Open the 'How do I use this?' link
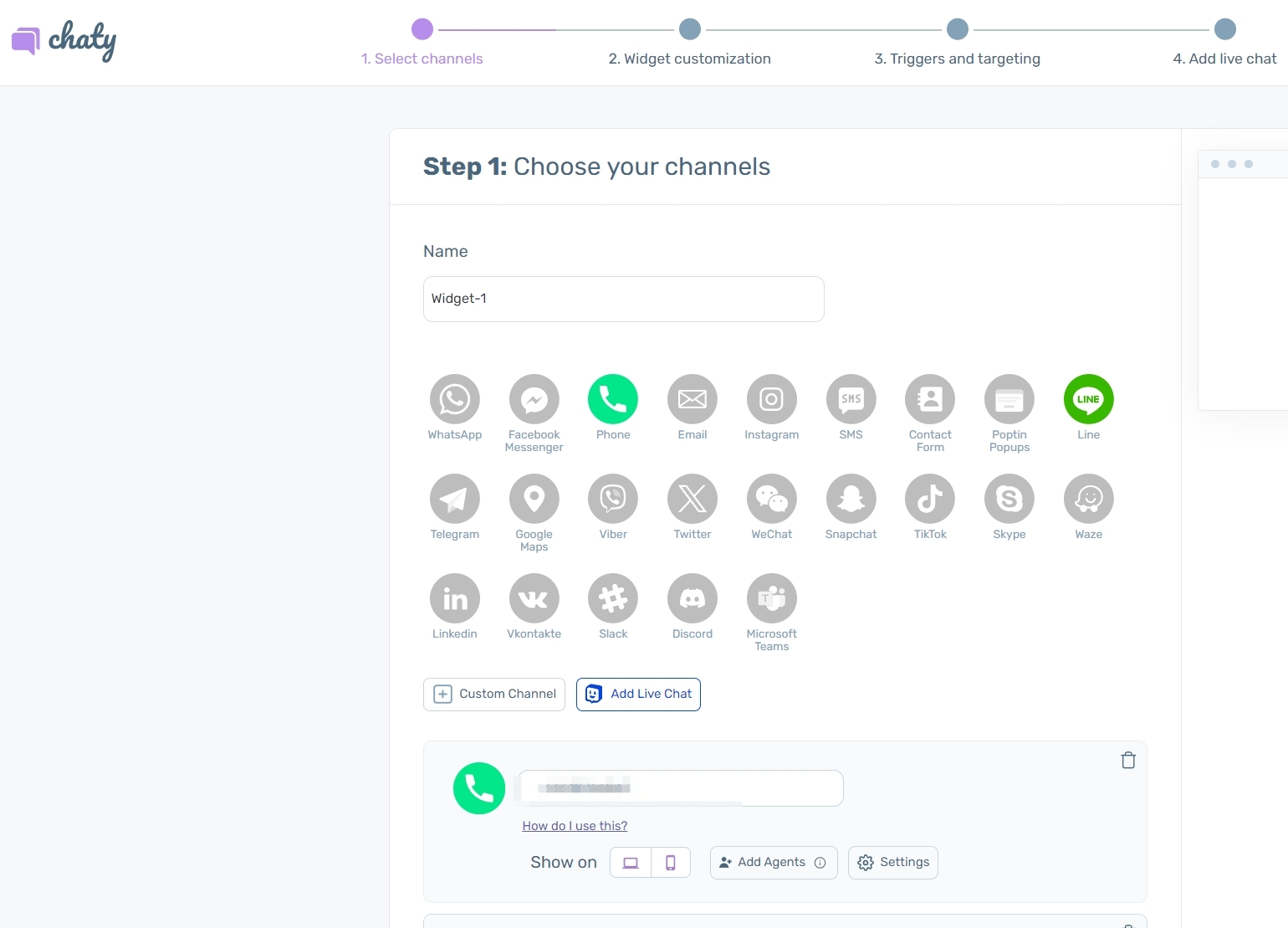The width and height of the screenshot is (1288, 928). (x=575, y=826)
